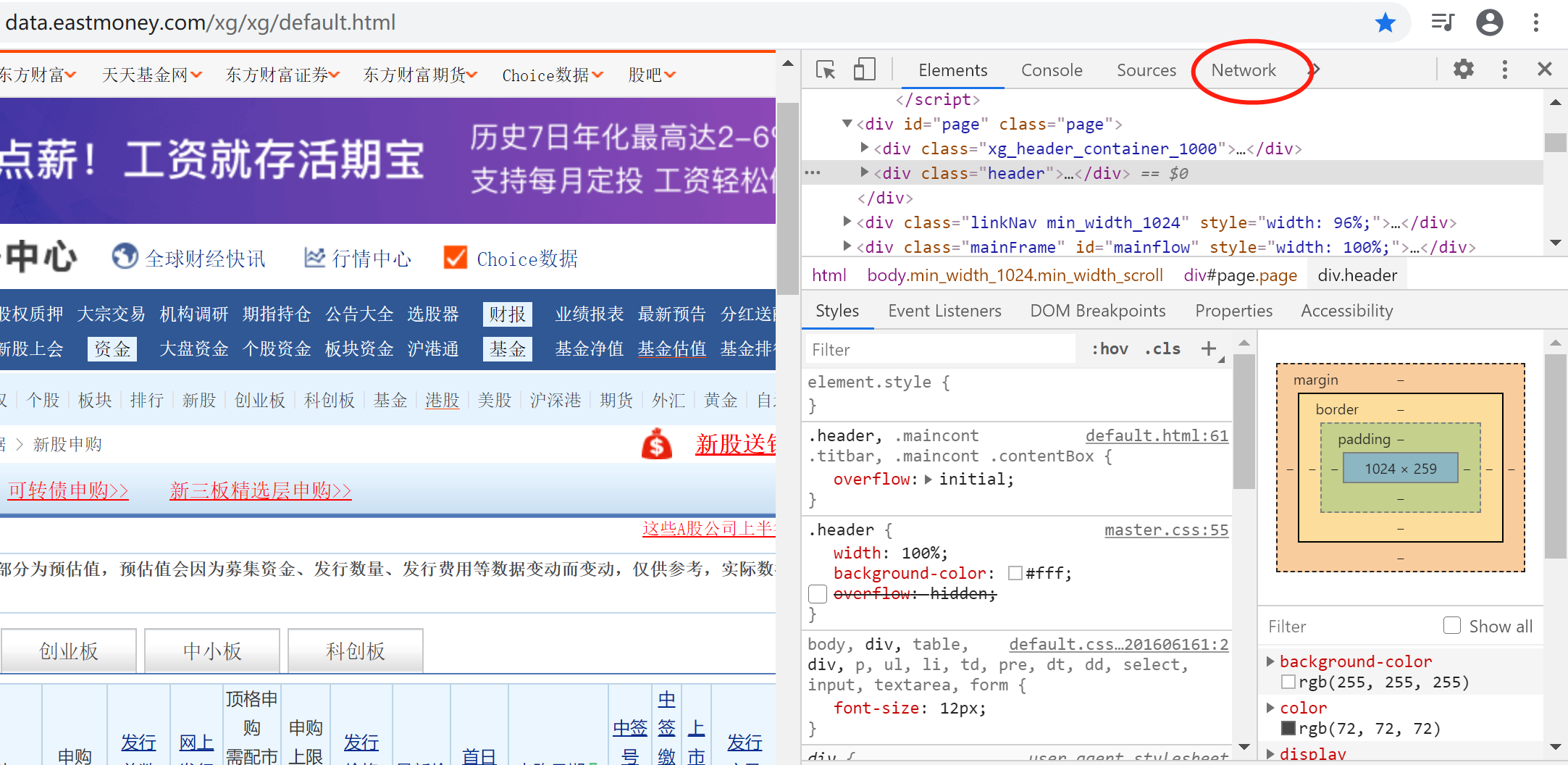Select the Event Listeners tab
The height and width of the screenshot is (765, 1568).
tap(944, 311)
